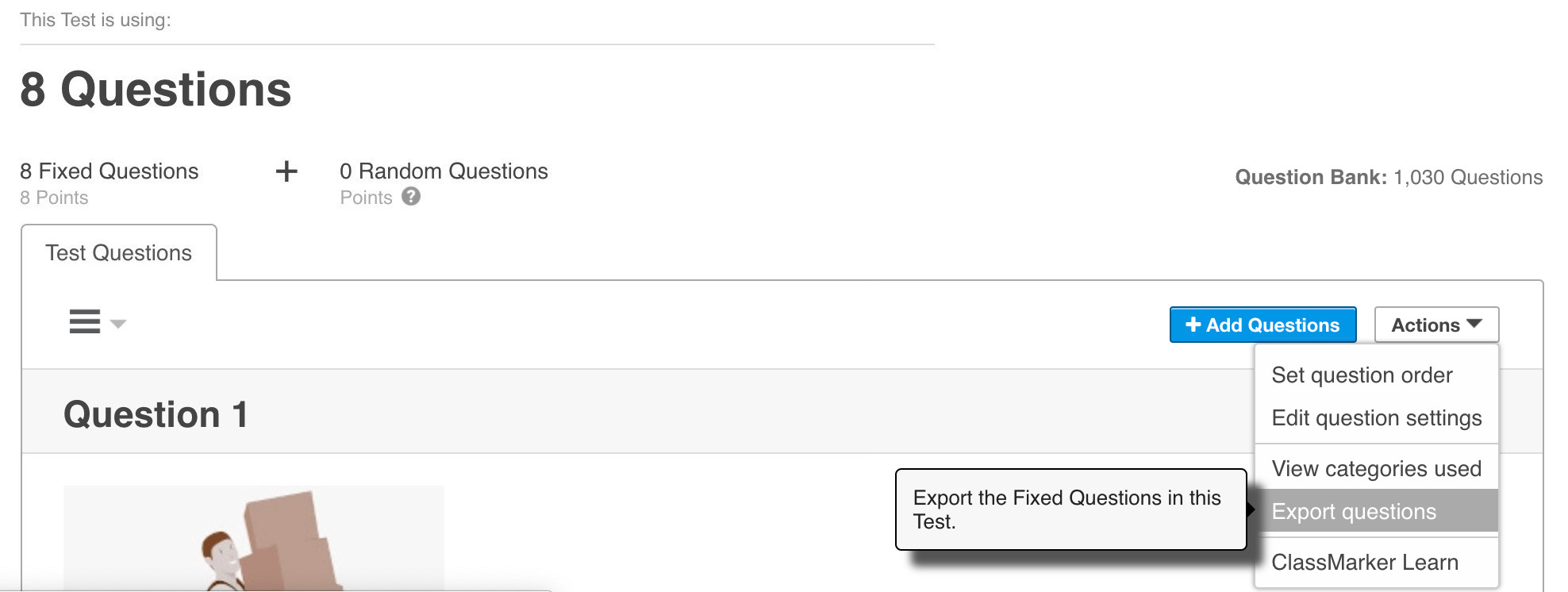Select View categories used
Screen dimensions: 1568x592
pos(1376,469)
